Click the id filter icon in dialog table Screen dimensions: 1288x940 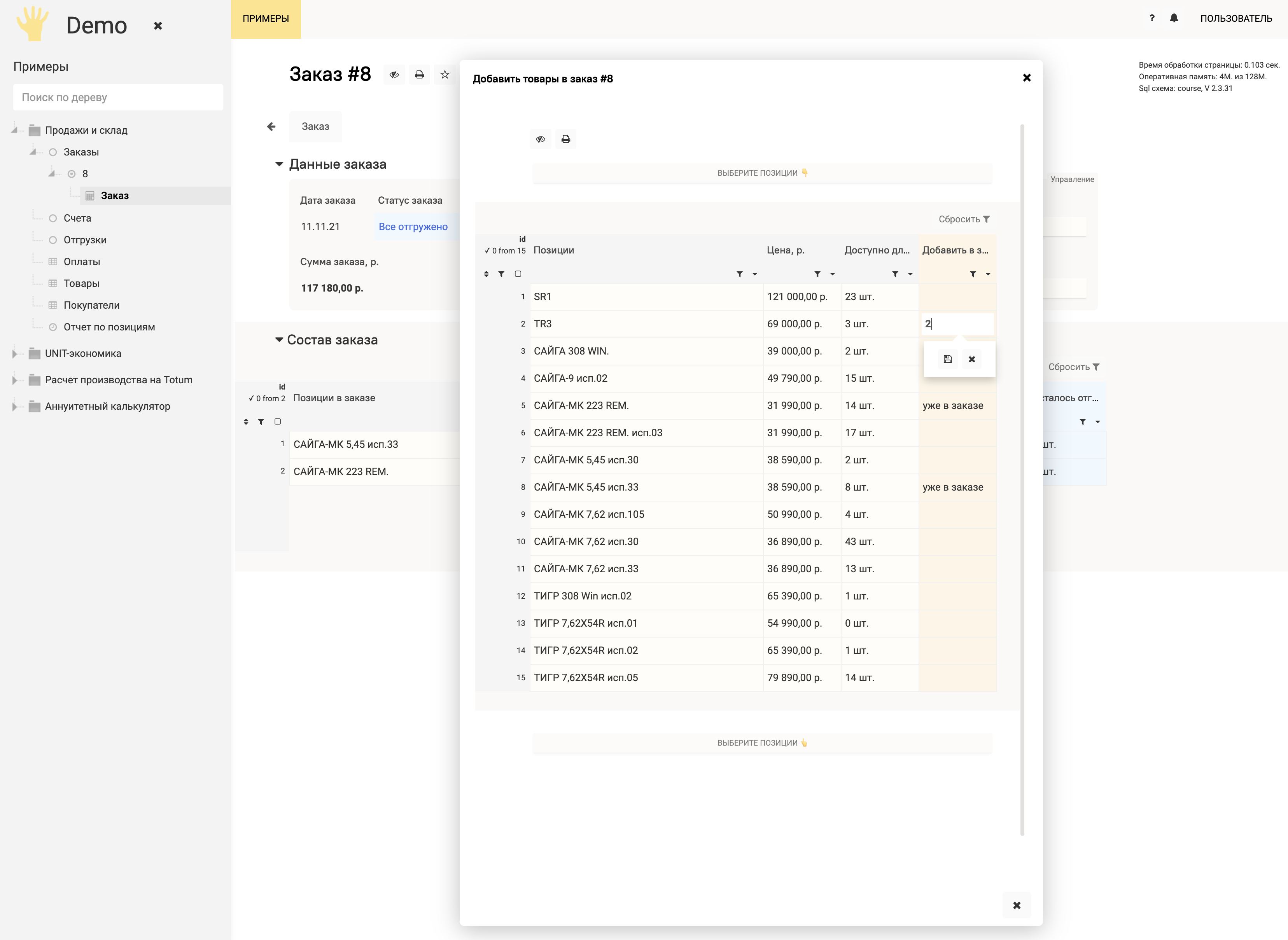tap(501, 274)
